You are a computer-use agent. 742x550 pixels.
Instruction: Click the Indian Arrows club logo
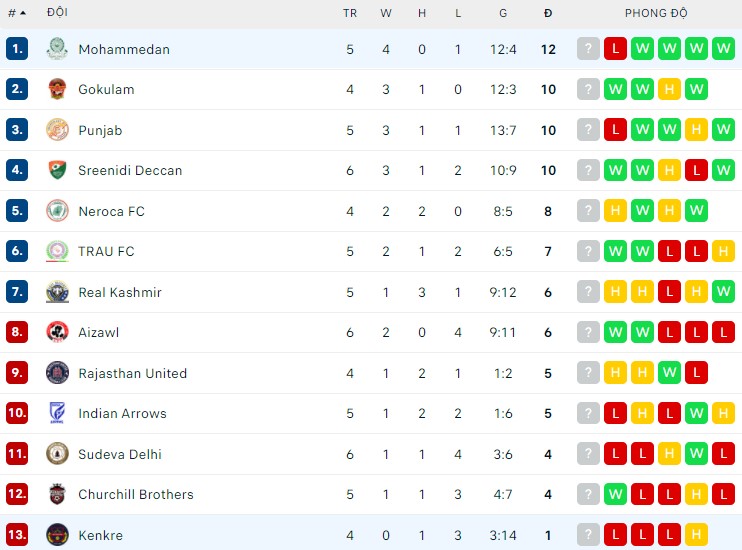[x=57, y=413]
